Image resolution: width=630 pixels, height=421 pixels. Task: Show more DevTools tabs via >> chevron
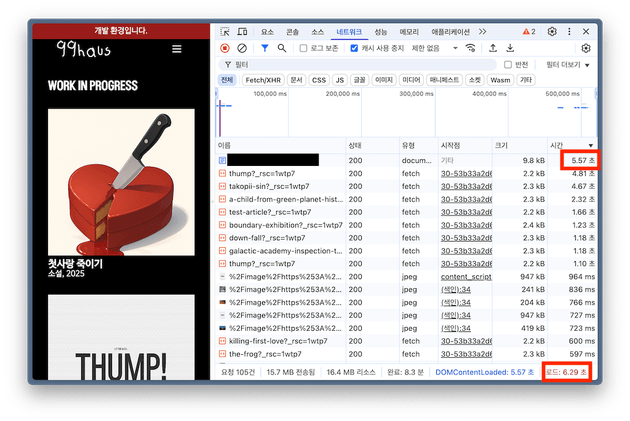482,32
